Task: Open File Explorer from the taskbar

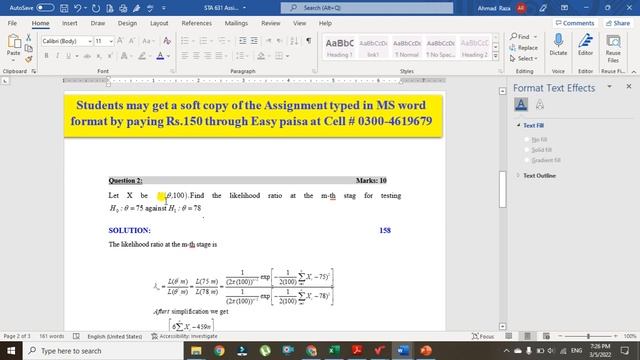Action: [x=196, y=351]
